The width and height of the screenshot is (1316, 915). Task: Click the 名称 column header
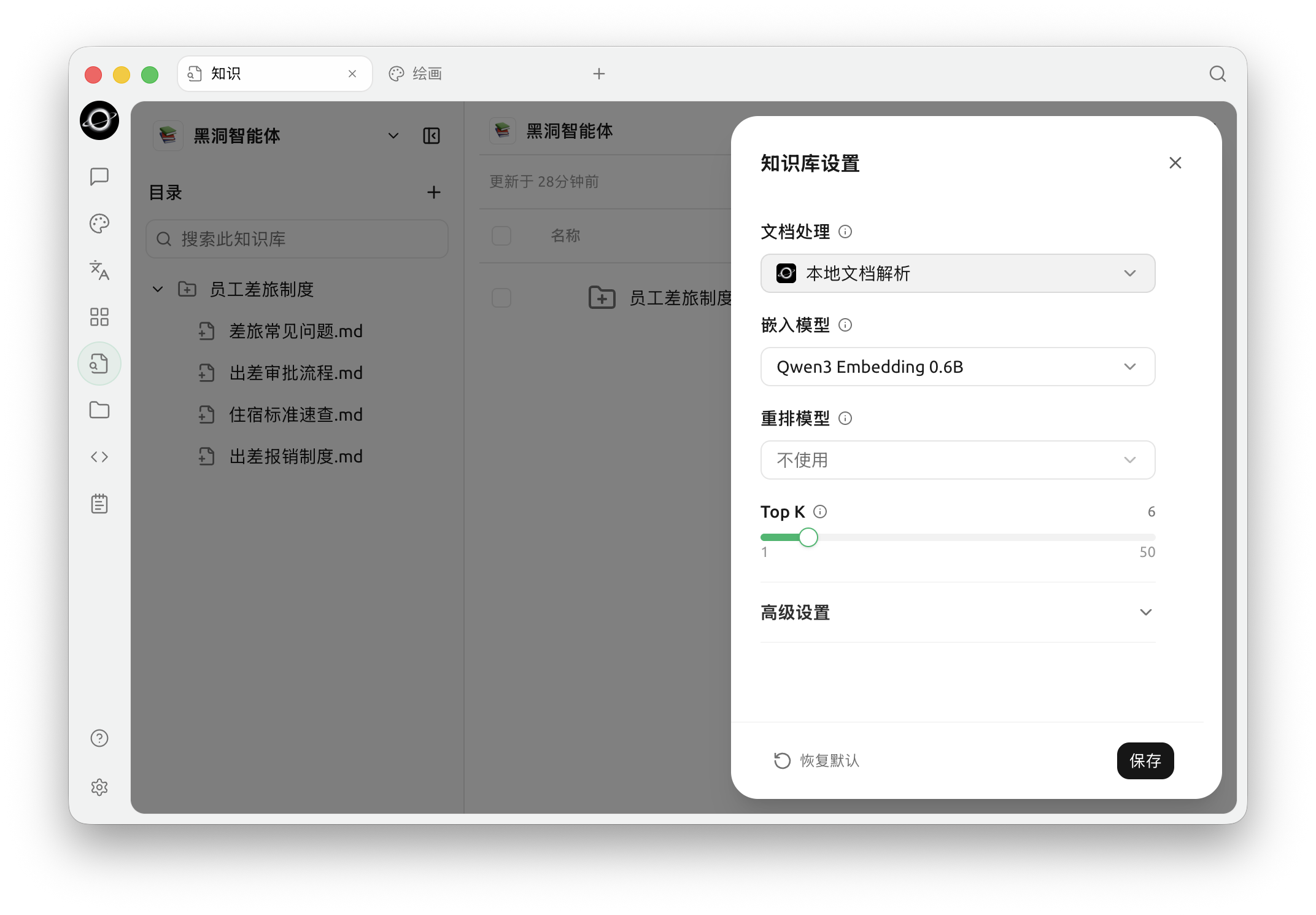[565, 236]
